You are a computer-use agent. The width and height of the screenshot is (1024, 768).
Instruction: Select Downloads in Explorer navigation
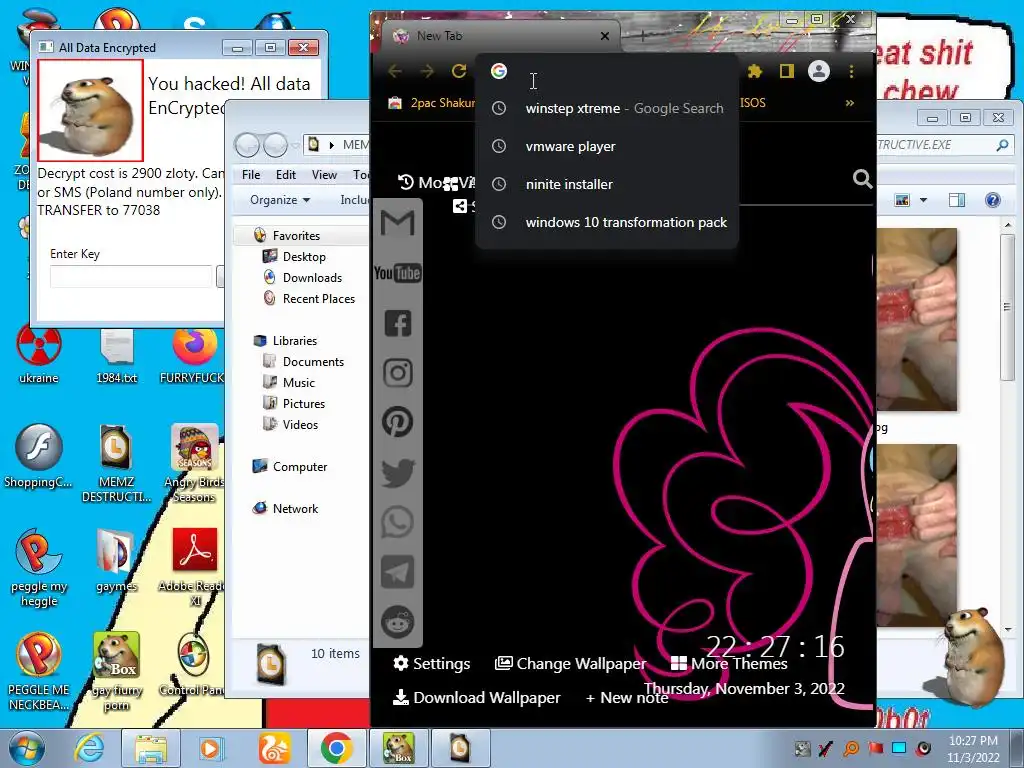pos(312,278)
